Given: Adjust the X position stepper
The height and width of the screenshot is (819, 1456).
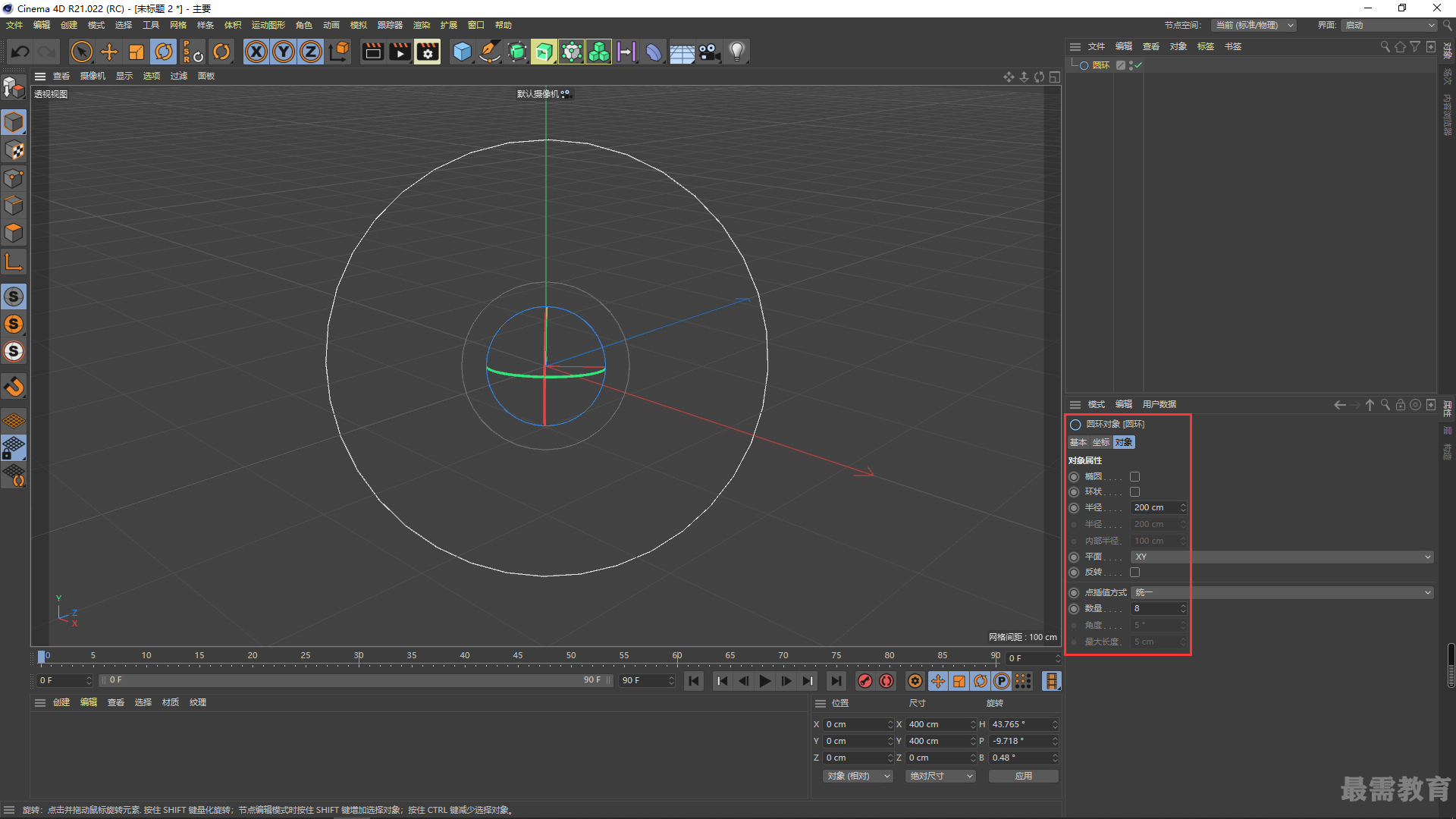Looking at the screenshot, I should (x=890, y=725).
